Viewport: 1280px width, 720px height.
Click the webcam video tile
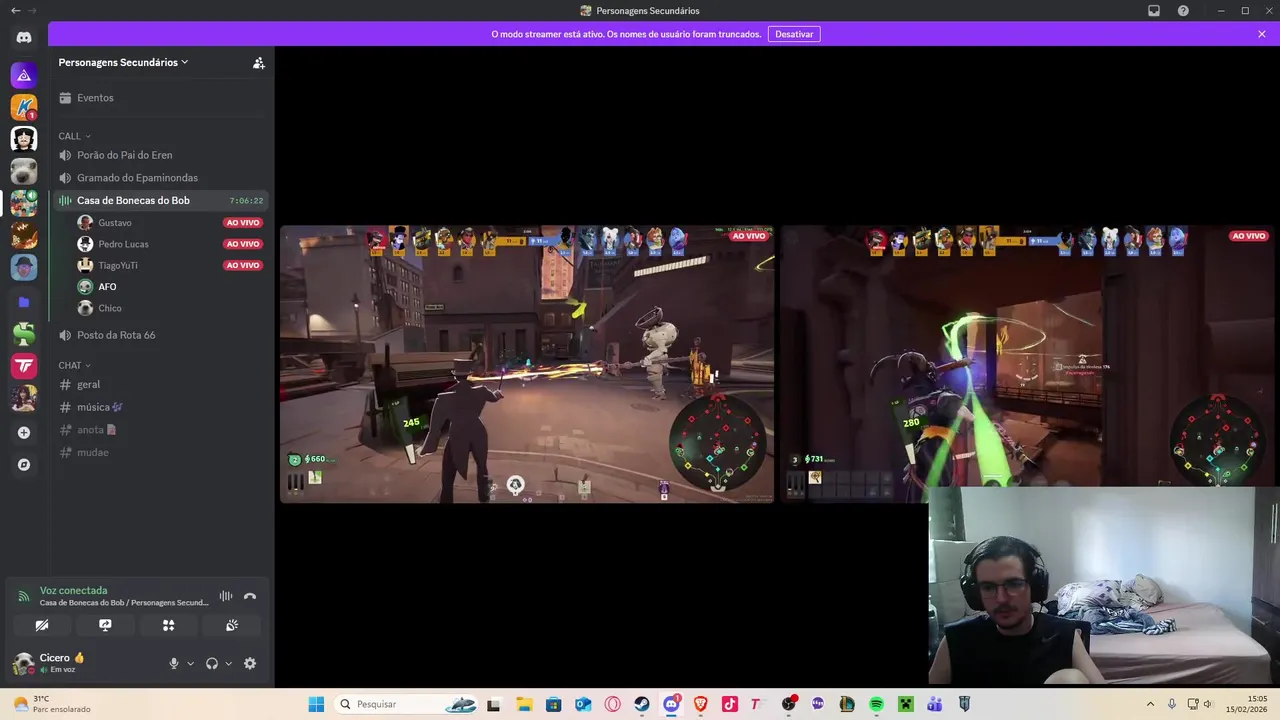[x=1104, y=586]
